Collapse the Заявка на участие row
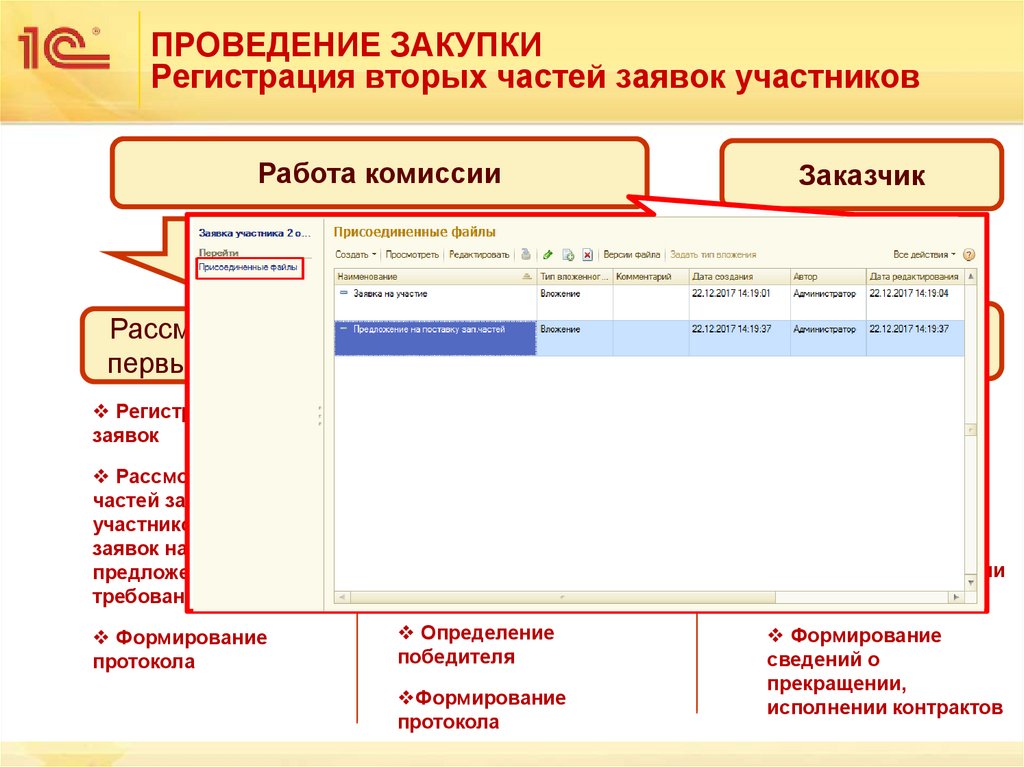The height and width of the screenshot is (767, 1024). (345, 293)
